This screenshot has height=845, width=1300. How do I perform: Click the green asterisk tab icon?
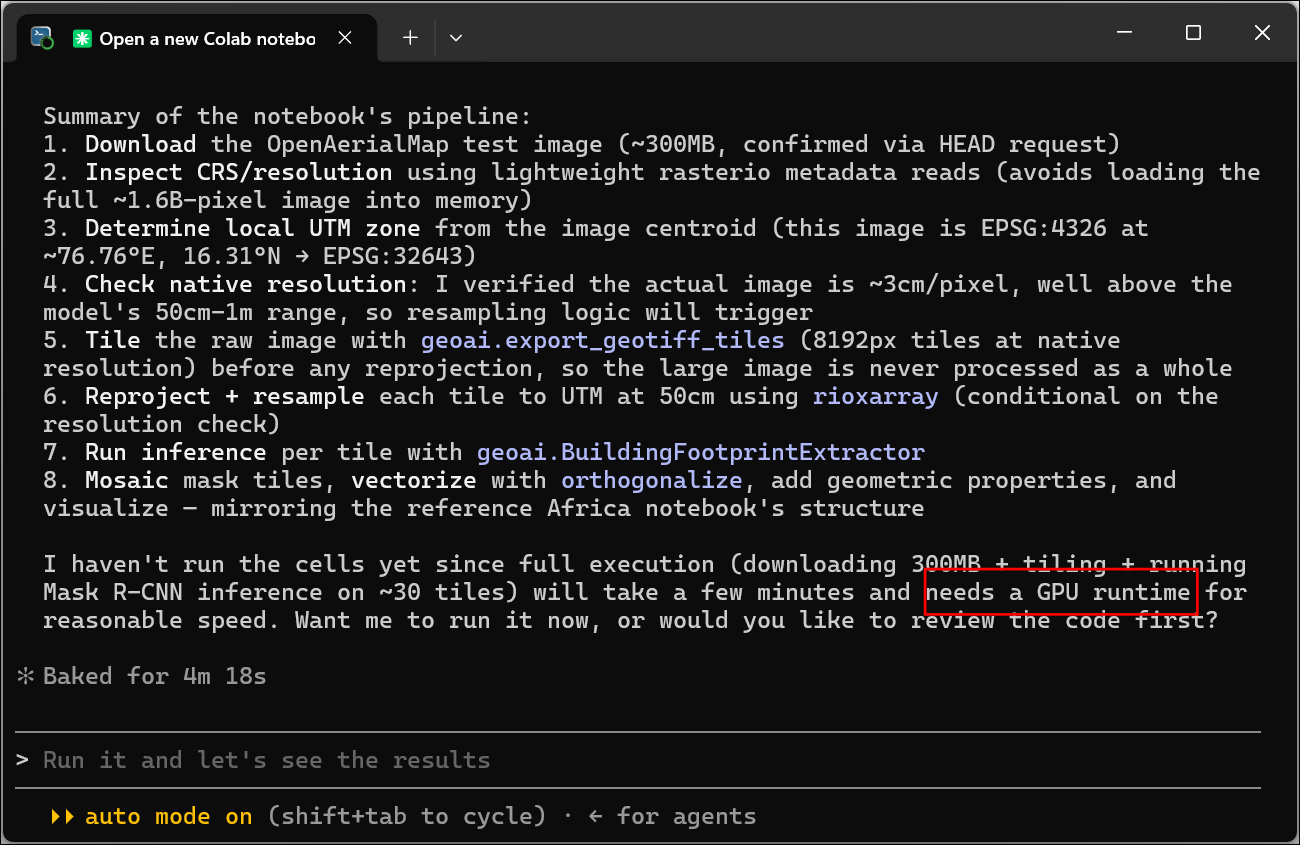point(81,39)
